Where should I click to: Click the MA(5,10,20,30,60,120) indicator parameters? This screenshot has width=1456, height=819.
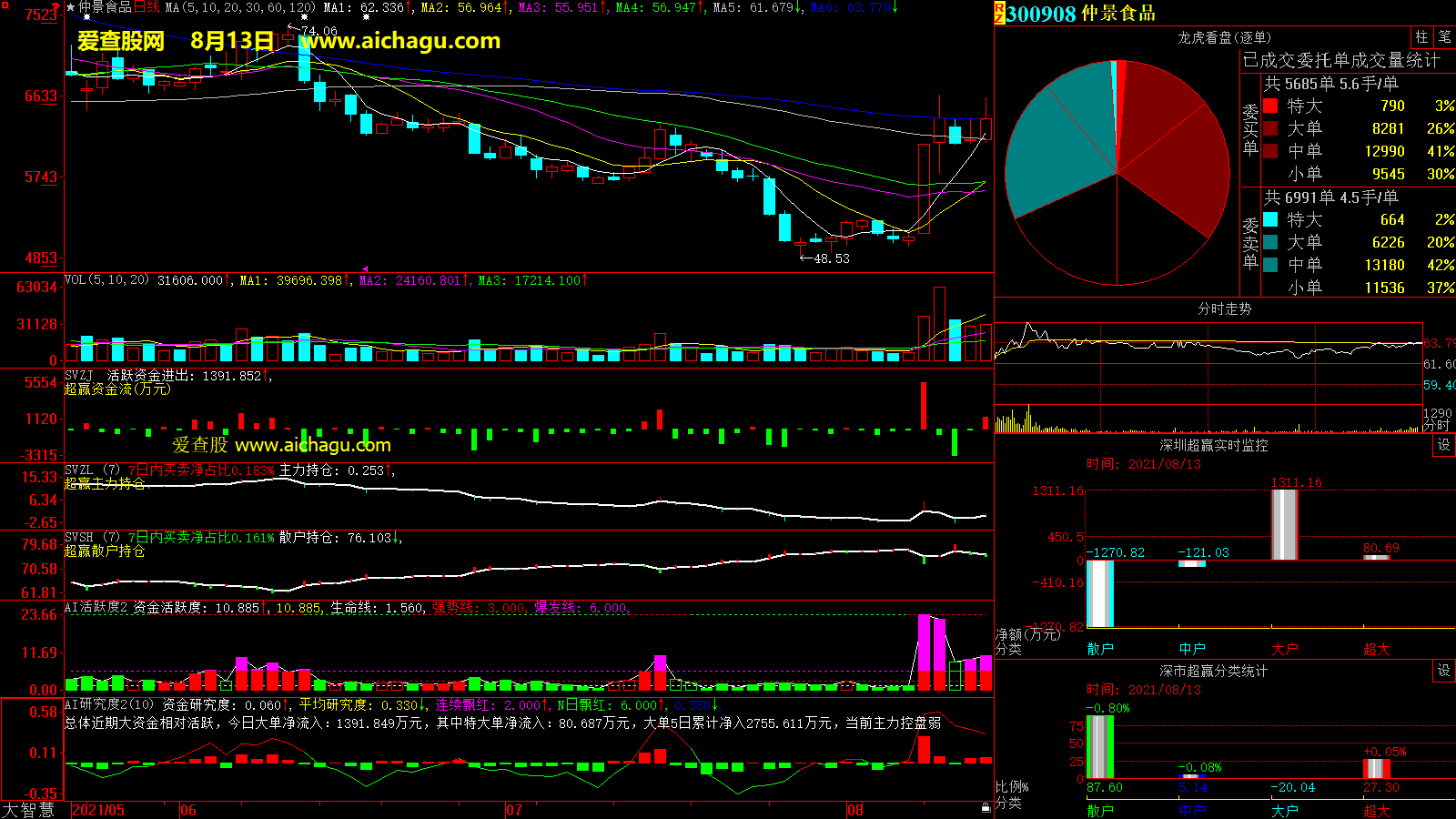pos(240,7)
